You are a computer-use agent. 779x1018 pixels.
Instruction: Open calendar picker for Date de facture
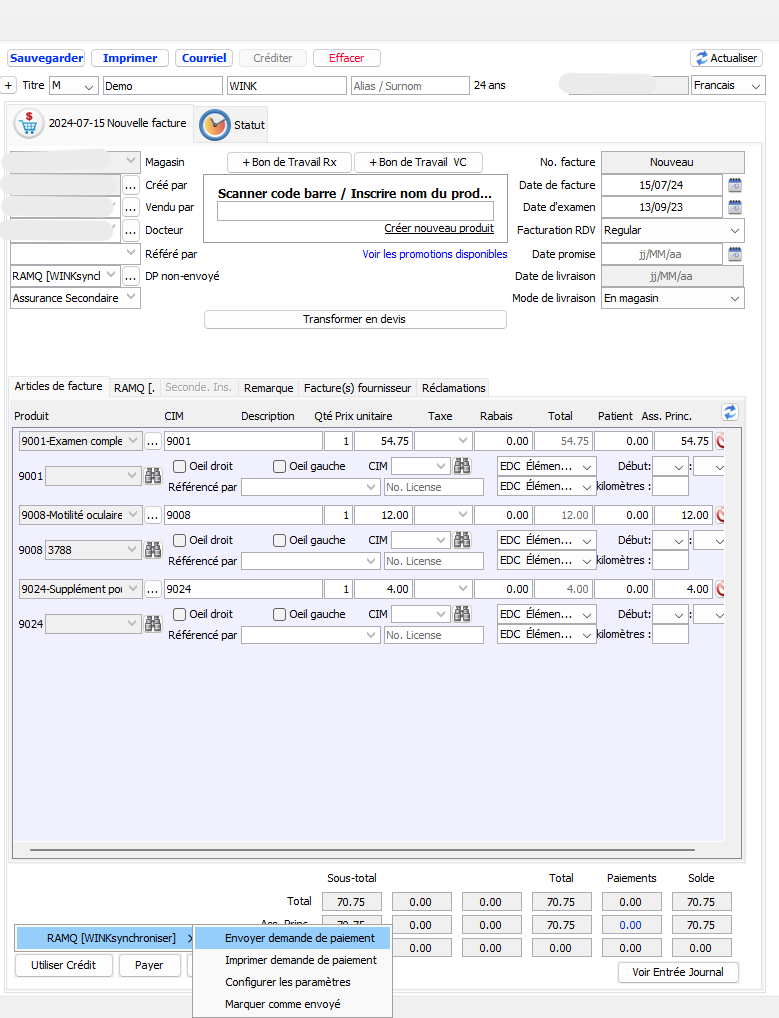(735, 185)
